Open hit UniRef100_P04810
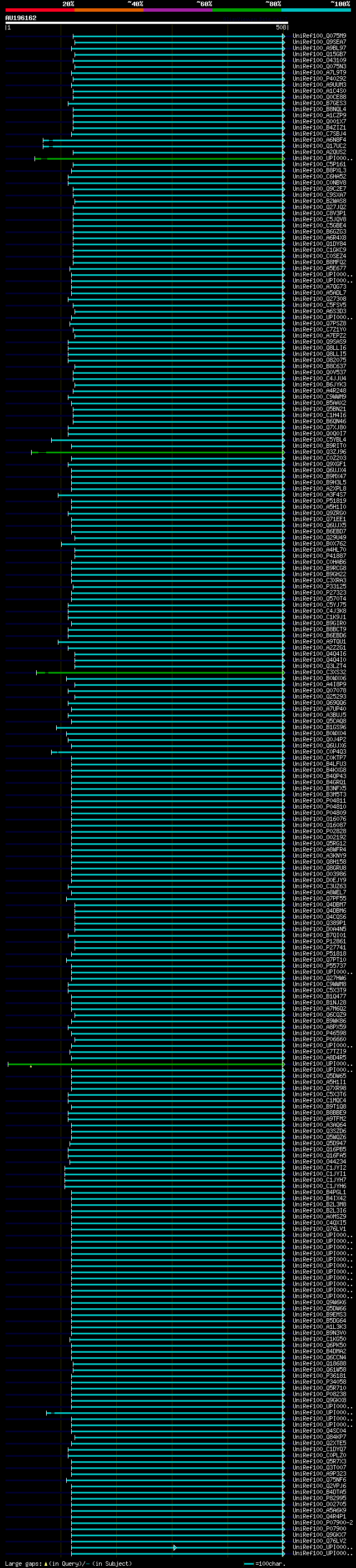Viewport: 356px width, 1568px height. pyautogui.click(x=319, y=807)
